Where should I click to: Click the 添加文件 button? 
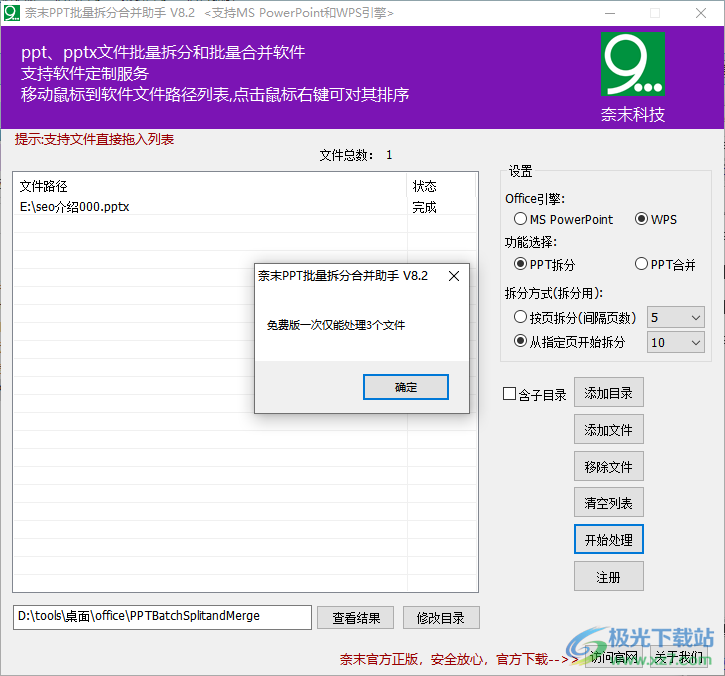tap(608, 430)
